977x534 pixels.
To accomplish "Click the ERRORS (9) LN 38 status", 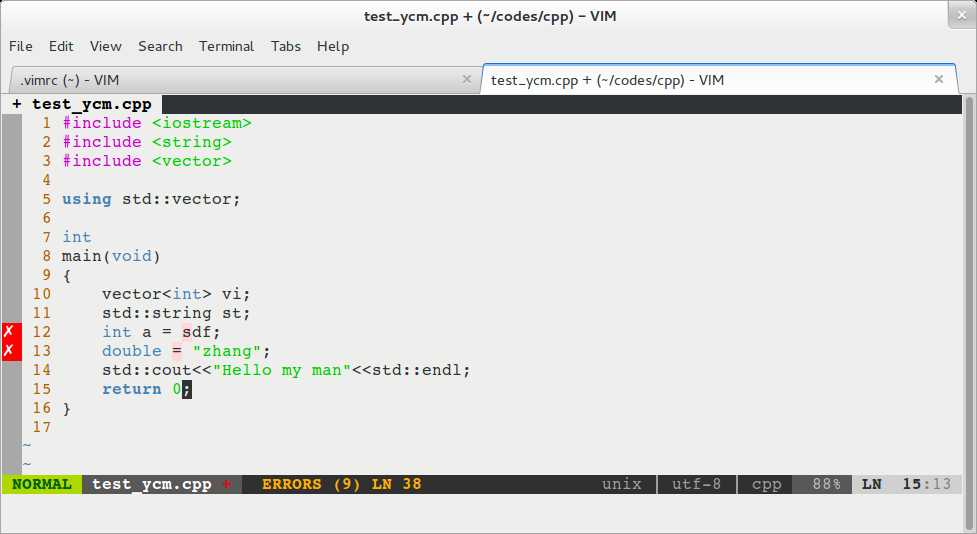I will click(341, 484).
